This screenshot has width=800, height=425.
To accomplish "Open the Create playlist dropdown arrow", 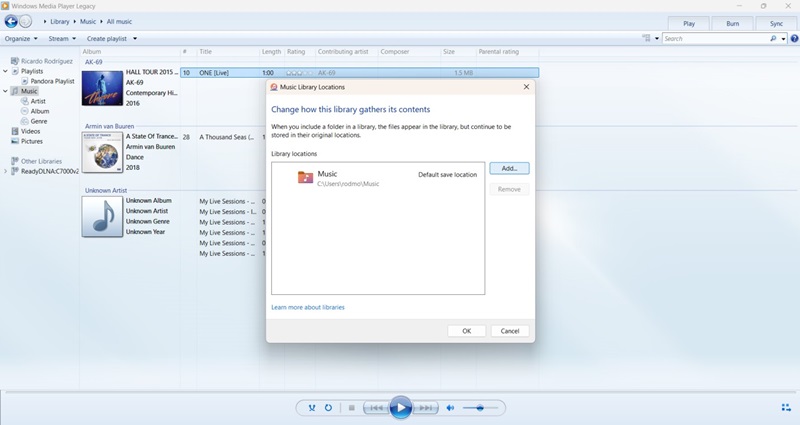I will (135, 38).
